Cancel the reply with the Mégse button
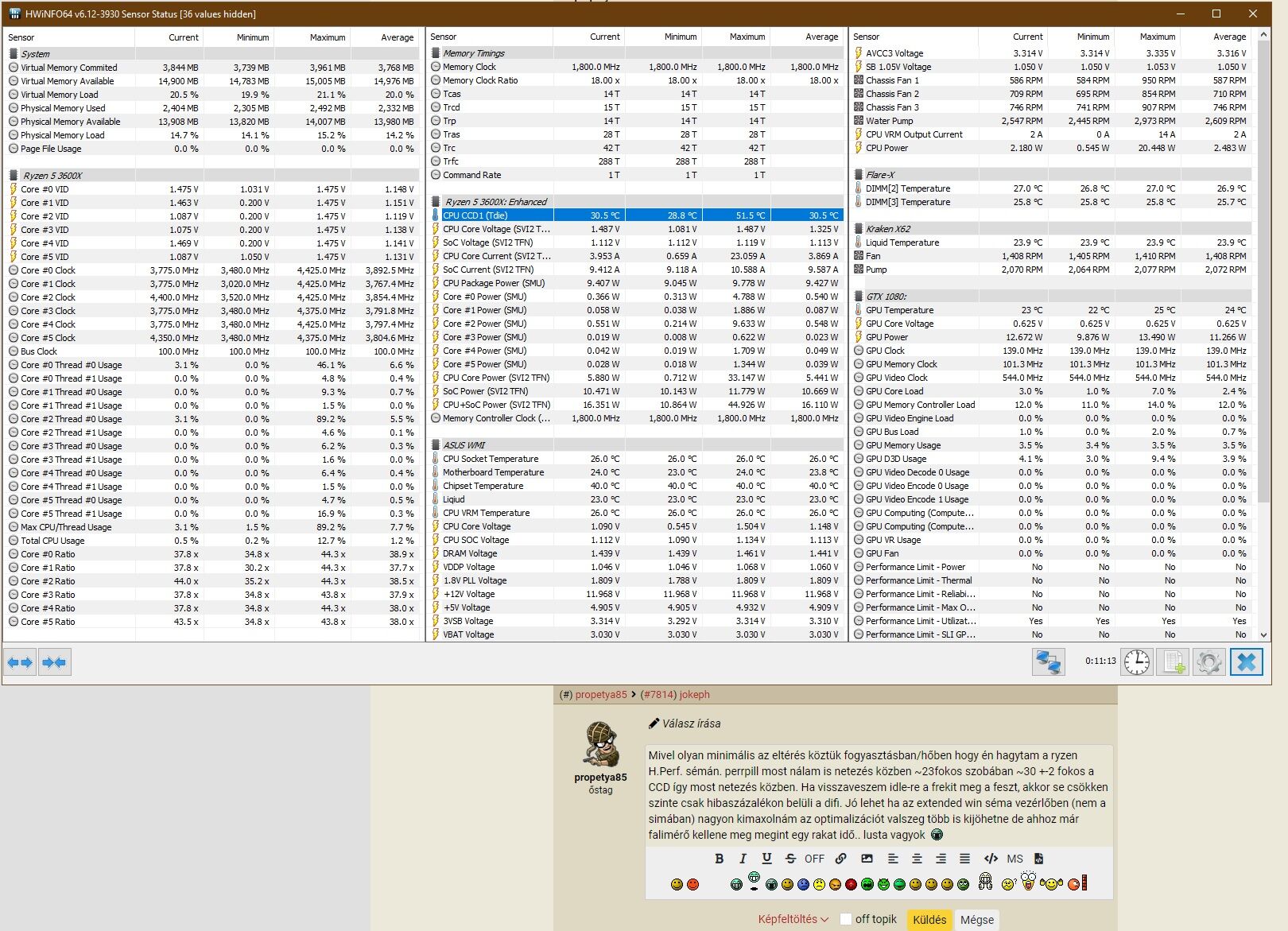The height and width of the screenshot is (931, 1288). point(977,920)
